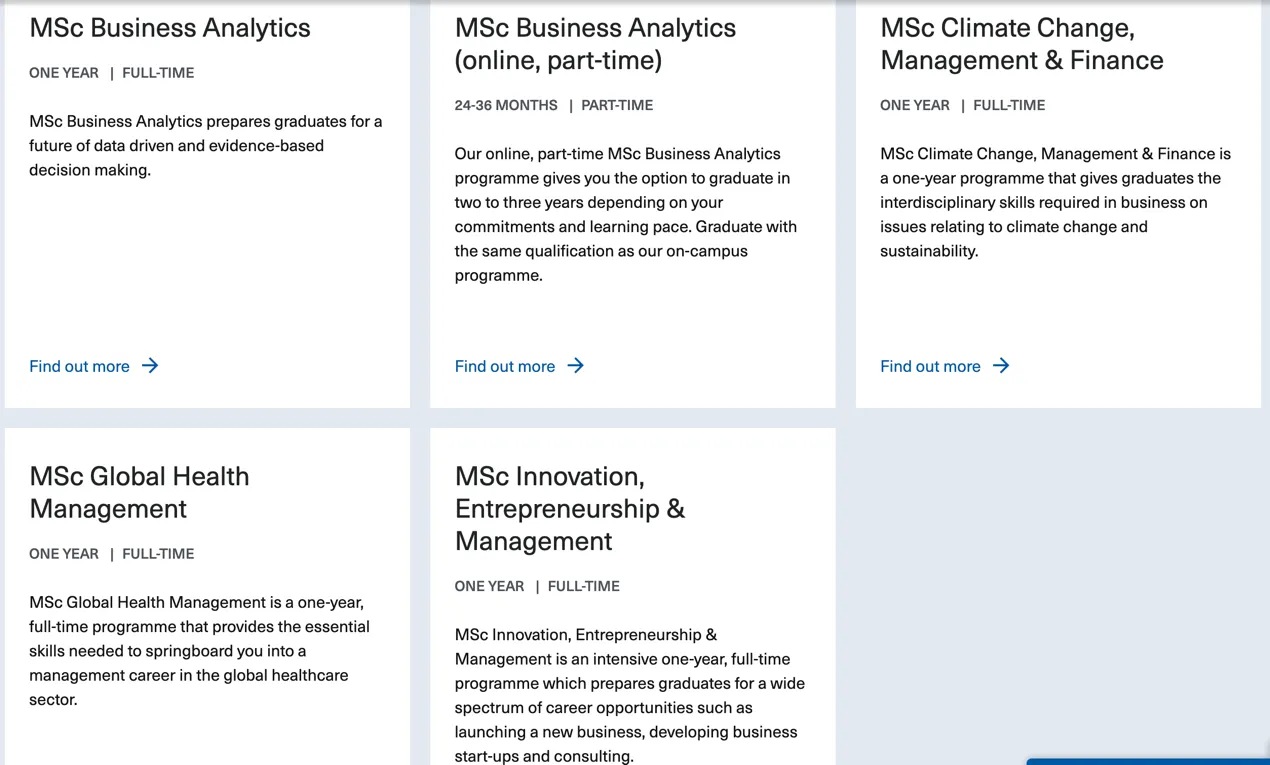This screenshot has width=1270, height=765.
Task: Click 'FULL-TIME' label under MSc Innovation programme
Action: [583, 586]
